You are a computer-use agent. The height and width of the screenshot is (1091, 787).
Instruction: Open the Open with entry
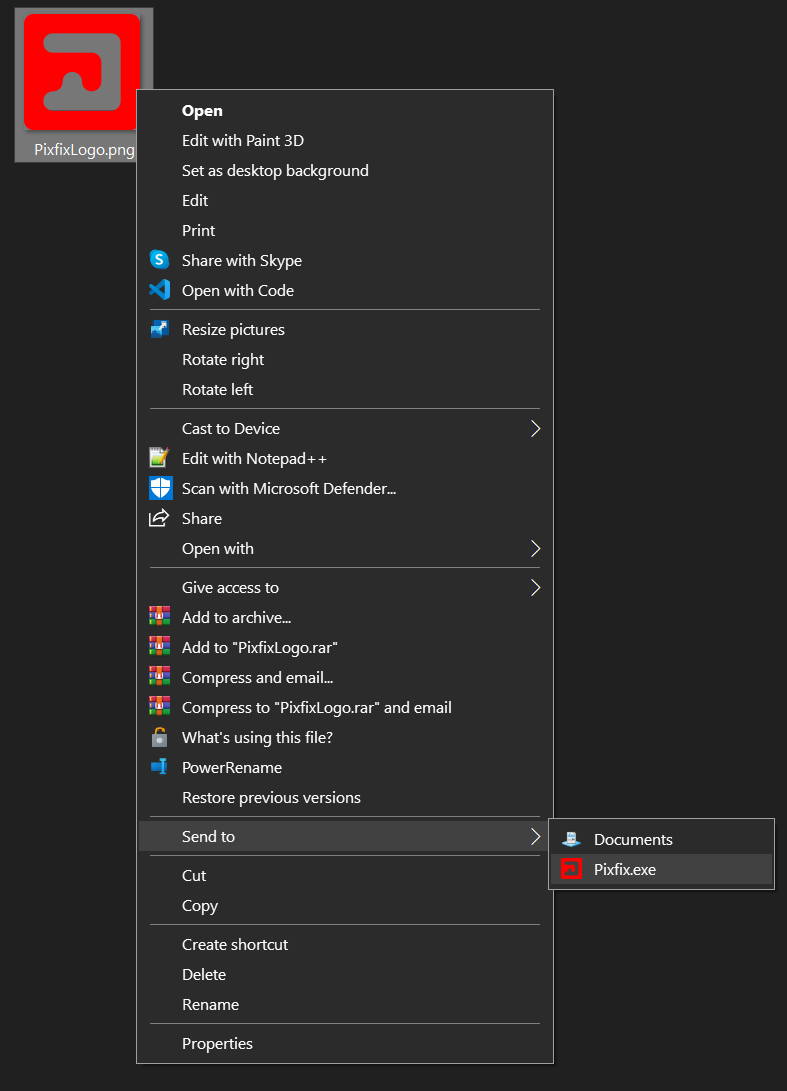(345, 548)
